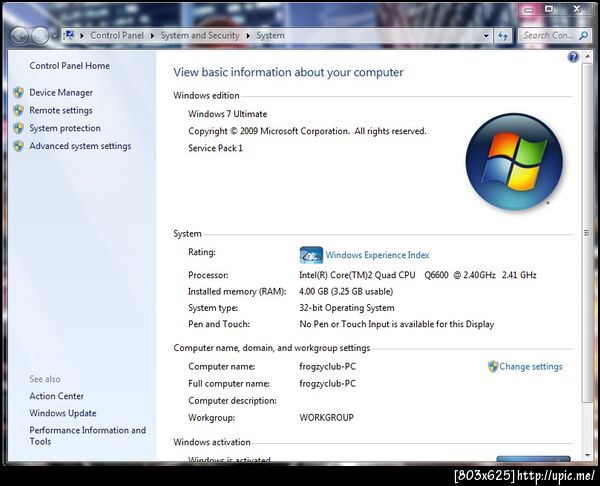600x486 pixels.
Task: Click the Forward navigation arrow button
Action: (x=40, y=36)
